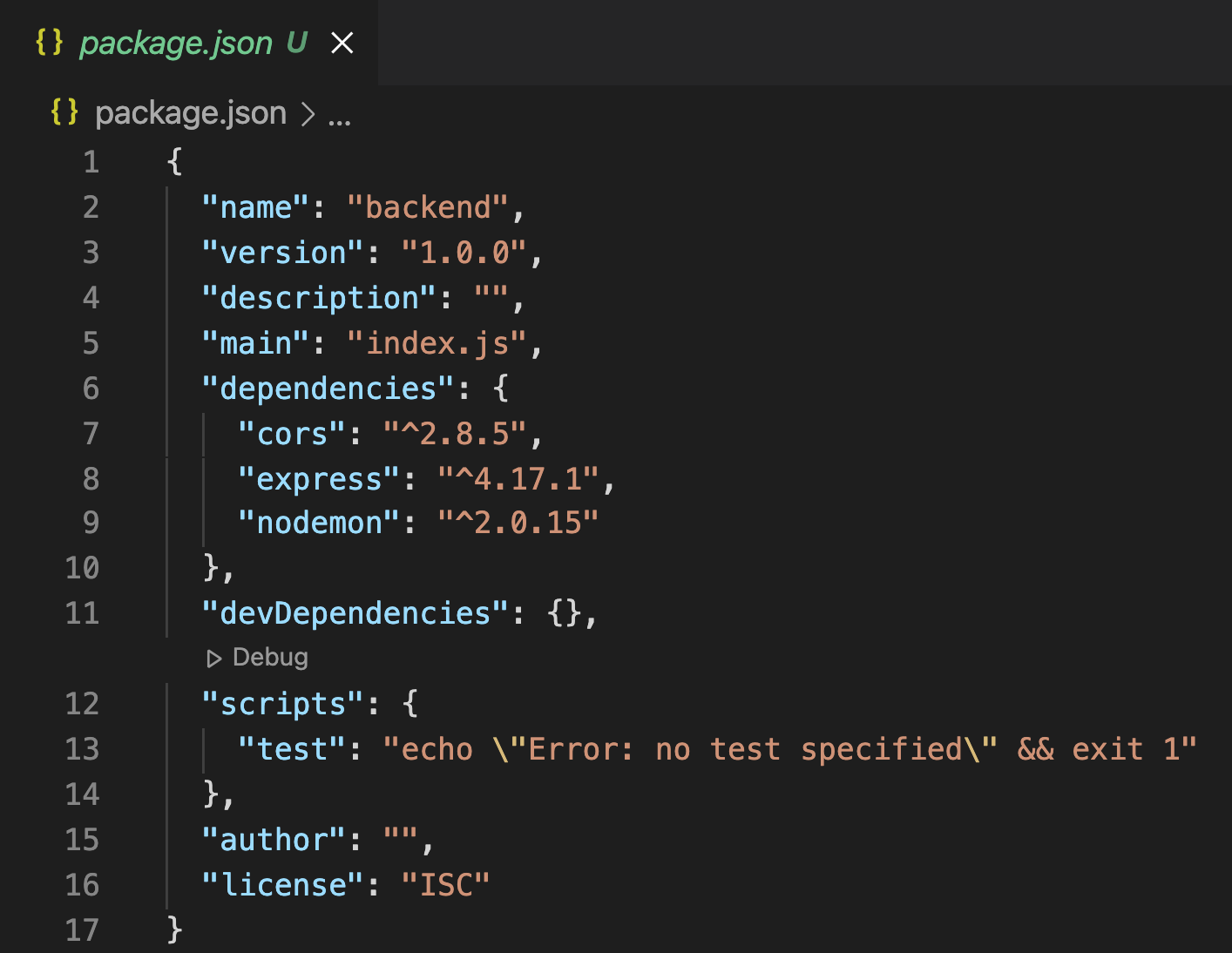This screenshot has height=953, width=1232.
Task: Click the "^2.8.5" version string
Action: click(x=456, y=434)
